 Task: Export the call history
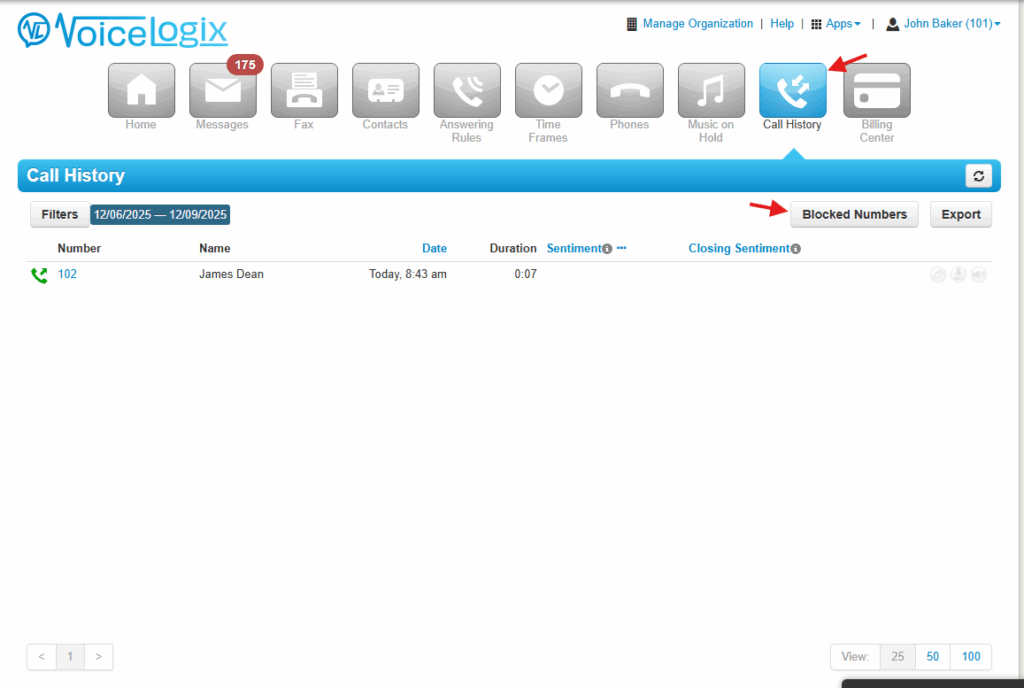[961, 214]
